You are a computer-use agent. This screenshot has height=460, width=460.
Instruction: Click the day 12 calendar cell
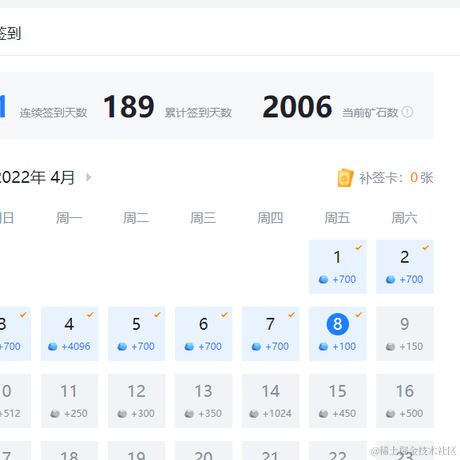pos(136,401)
